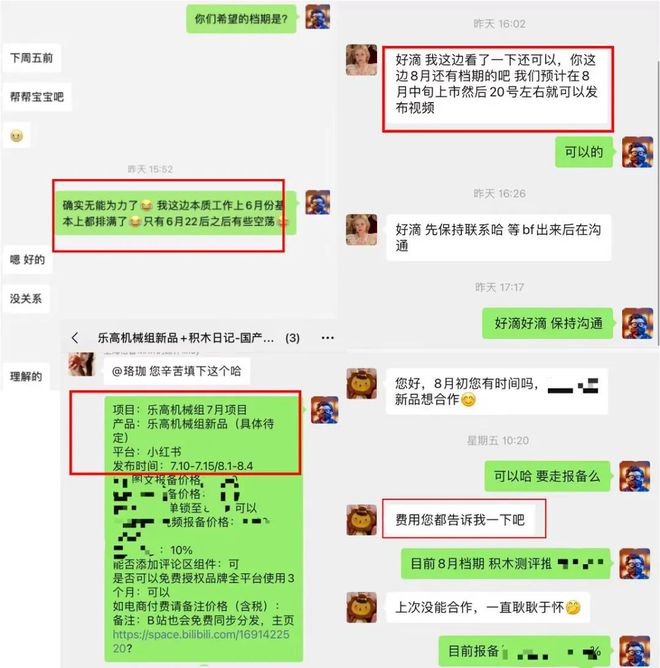Tap the '没关系' message bubble
The width and height of the screenshot is (660, 668).
tap(26, 299)
